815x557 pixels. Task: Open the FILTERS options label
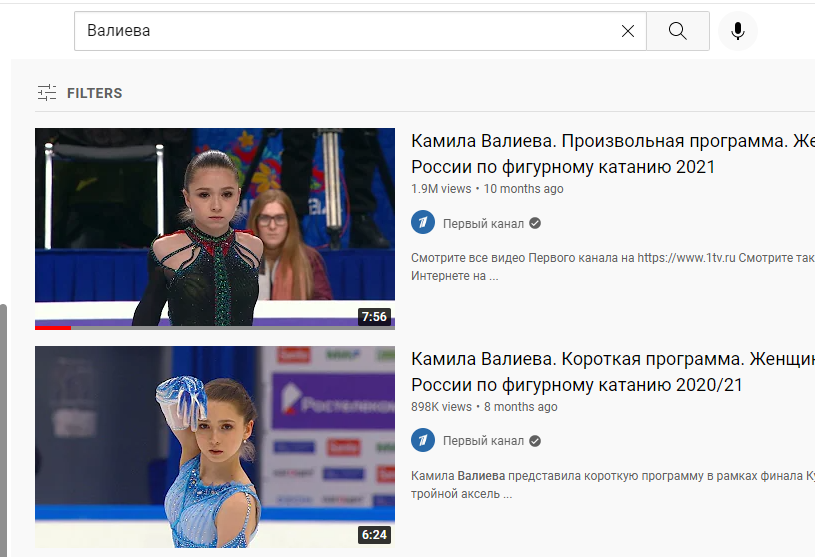(x=95, y=93)
